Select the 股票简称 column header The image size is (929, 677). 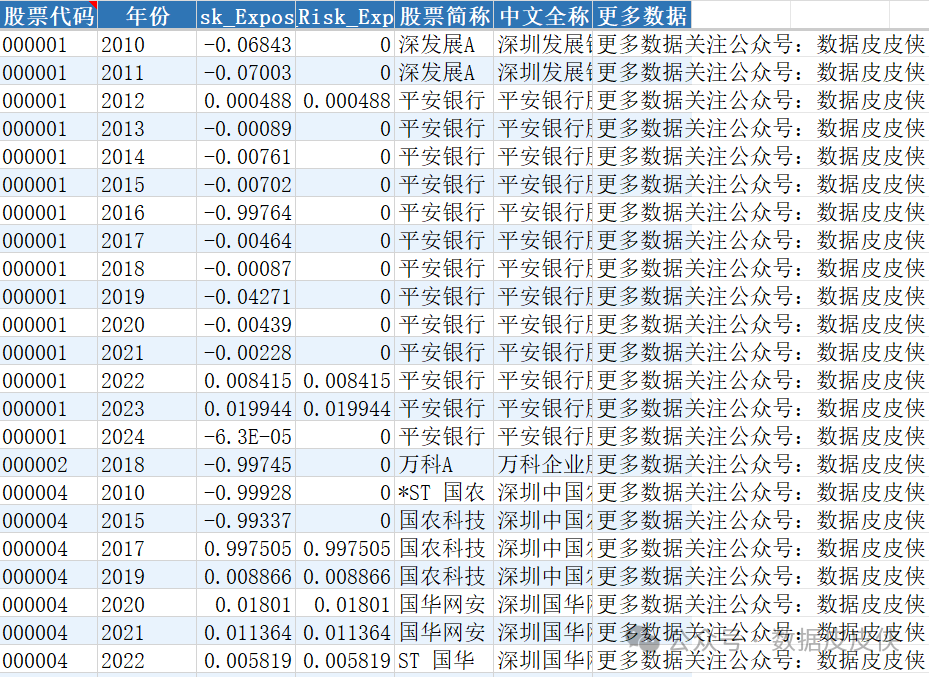[x=444, y=15]
